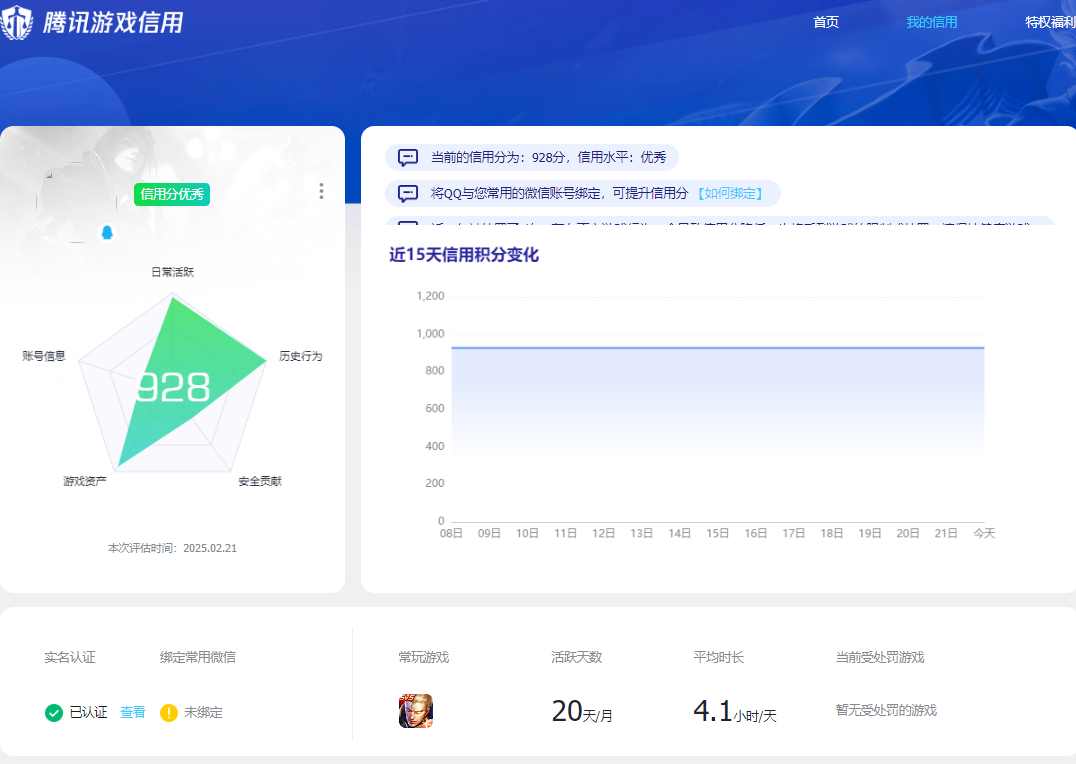The width and height of the screenshot is (1076, 764).
Task: Click the green verified checkmark icon
Action: pyautogui.click(x=54, y=713)
